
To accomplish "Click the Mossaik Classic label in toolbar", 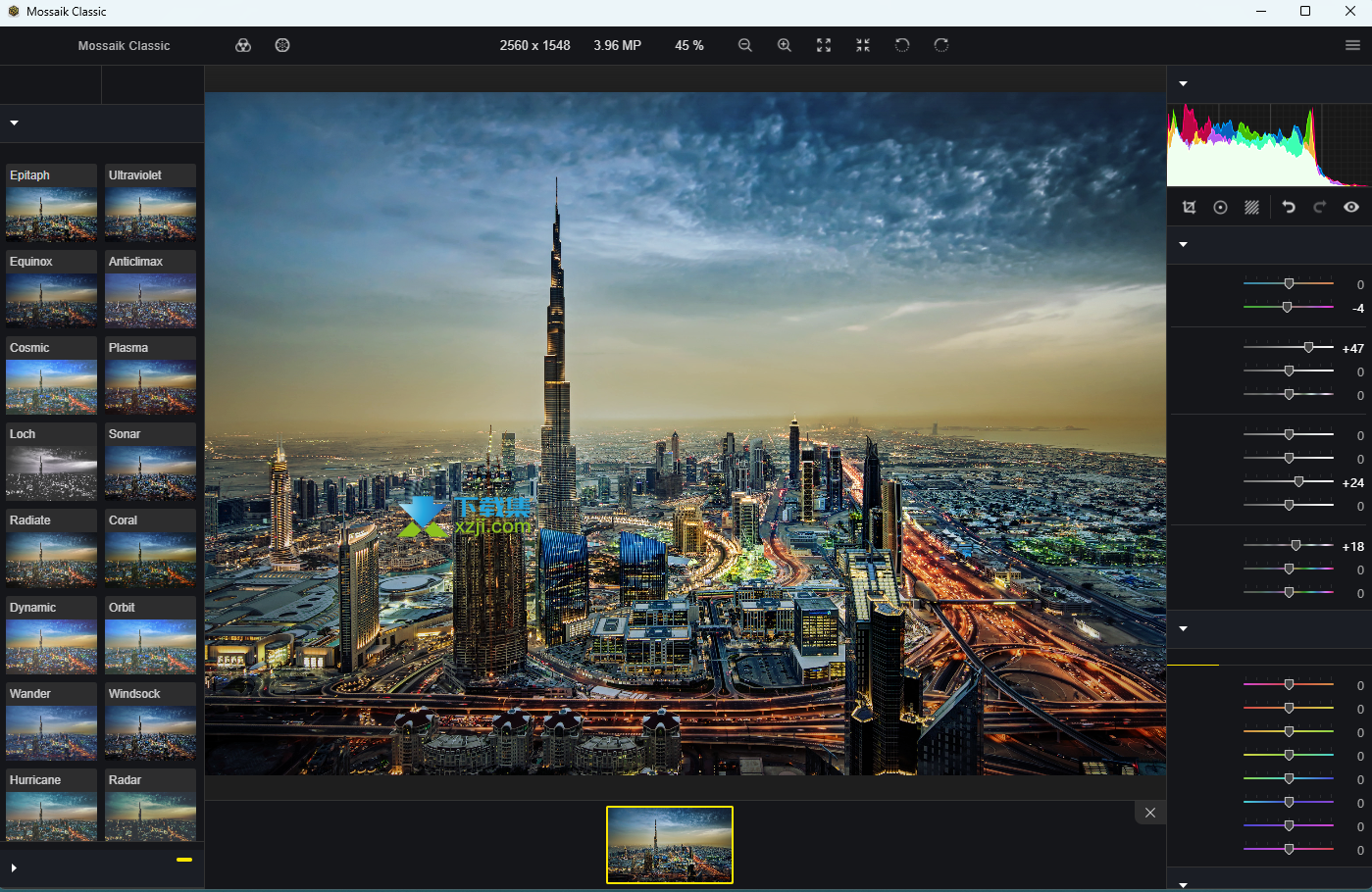I will pos(124,45).
